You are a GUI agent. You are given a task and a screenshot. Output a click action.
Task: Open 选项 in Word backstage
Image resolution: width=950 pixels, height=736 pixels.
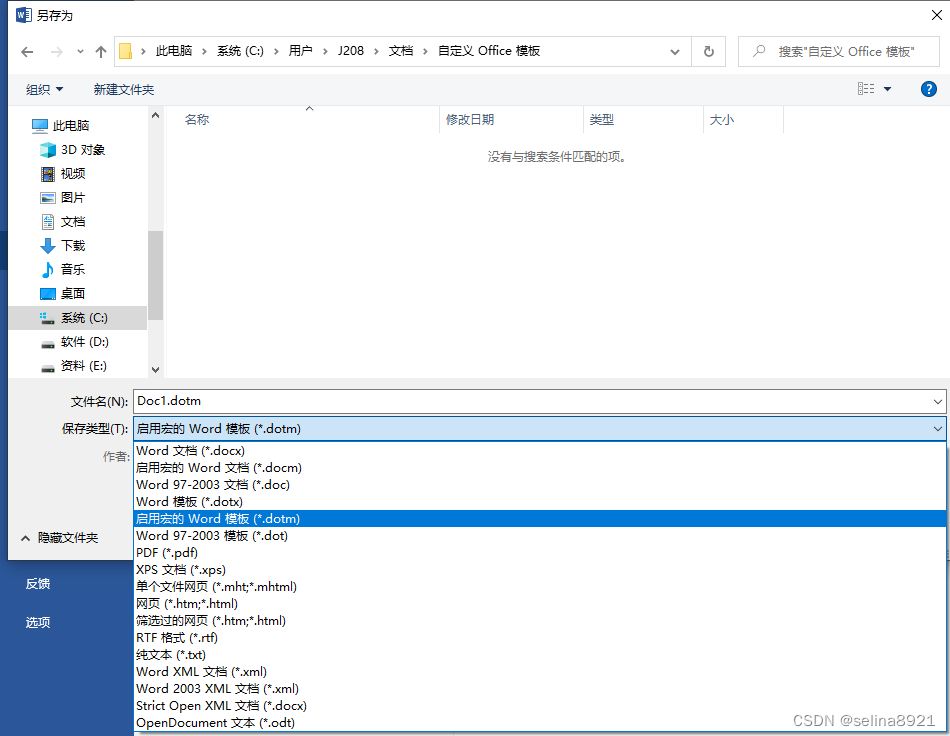click(x=38, y=622)
